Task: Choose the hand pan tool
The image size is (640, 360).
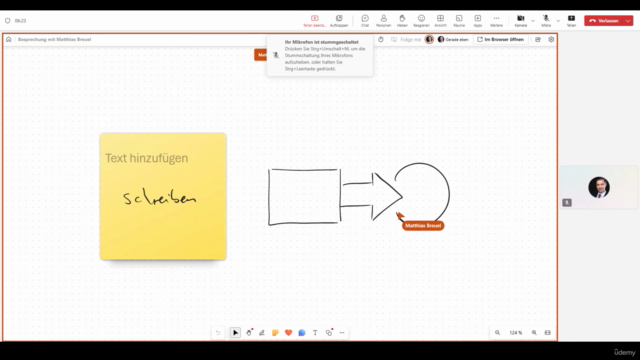Action: point(249,333)
